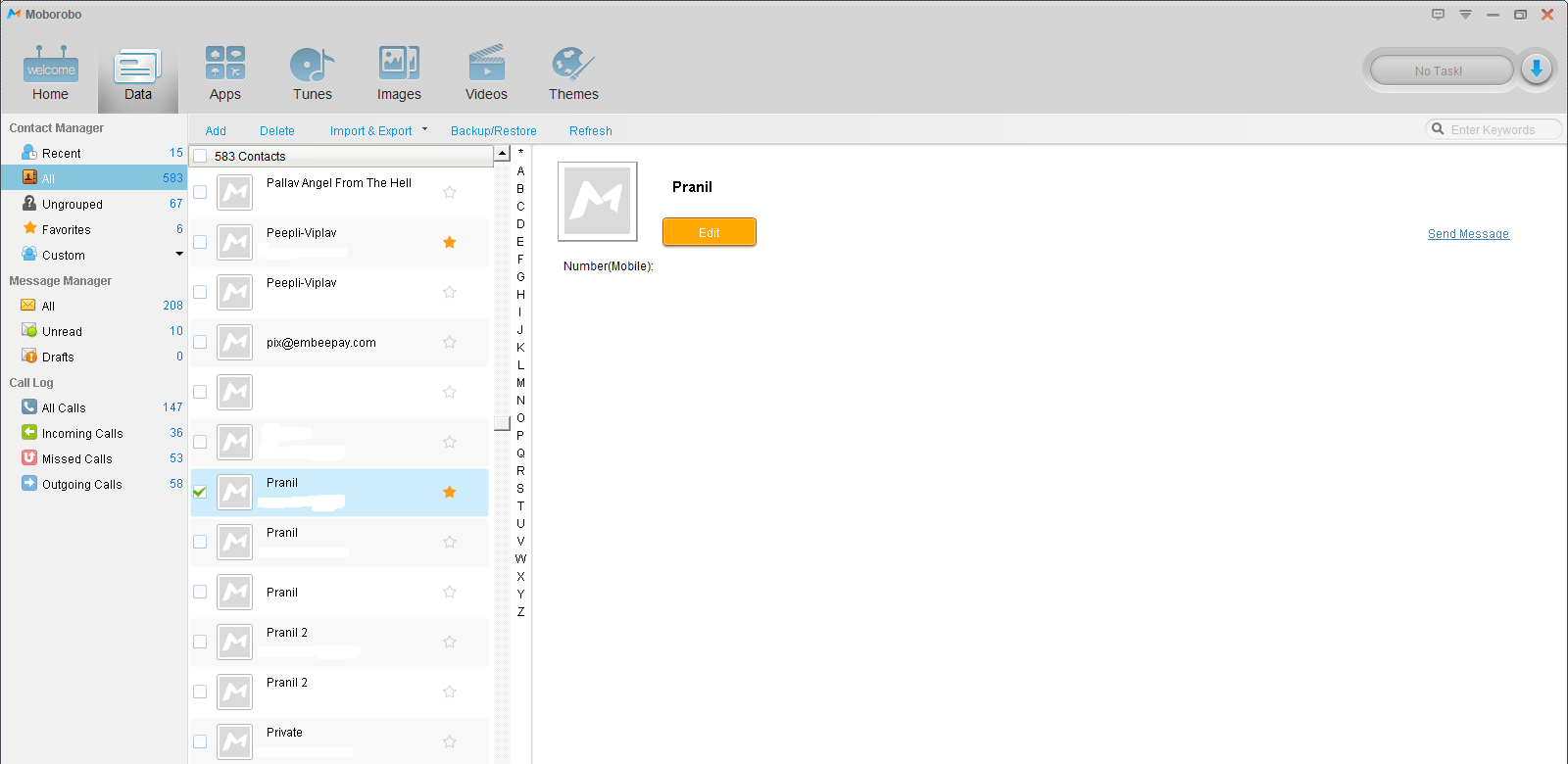Check the starred Peepli-Viplav contact

(x=200, y=242)
